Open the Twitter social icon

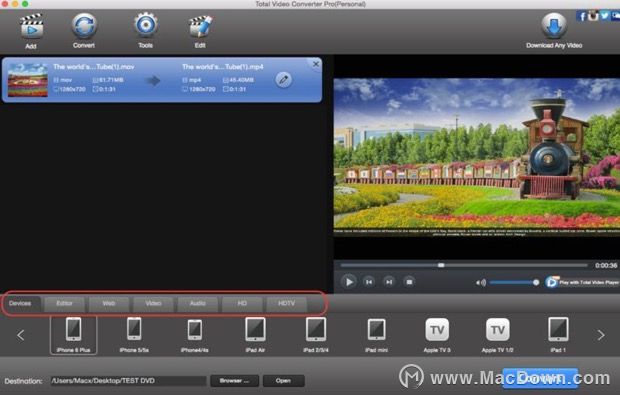point(604,16)
